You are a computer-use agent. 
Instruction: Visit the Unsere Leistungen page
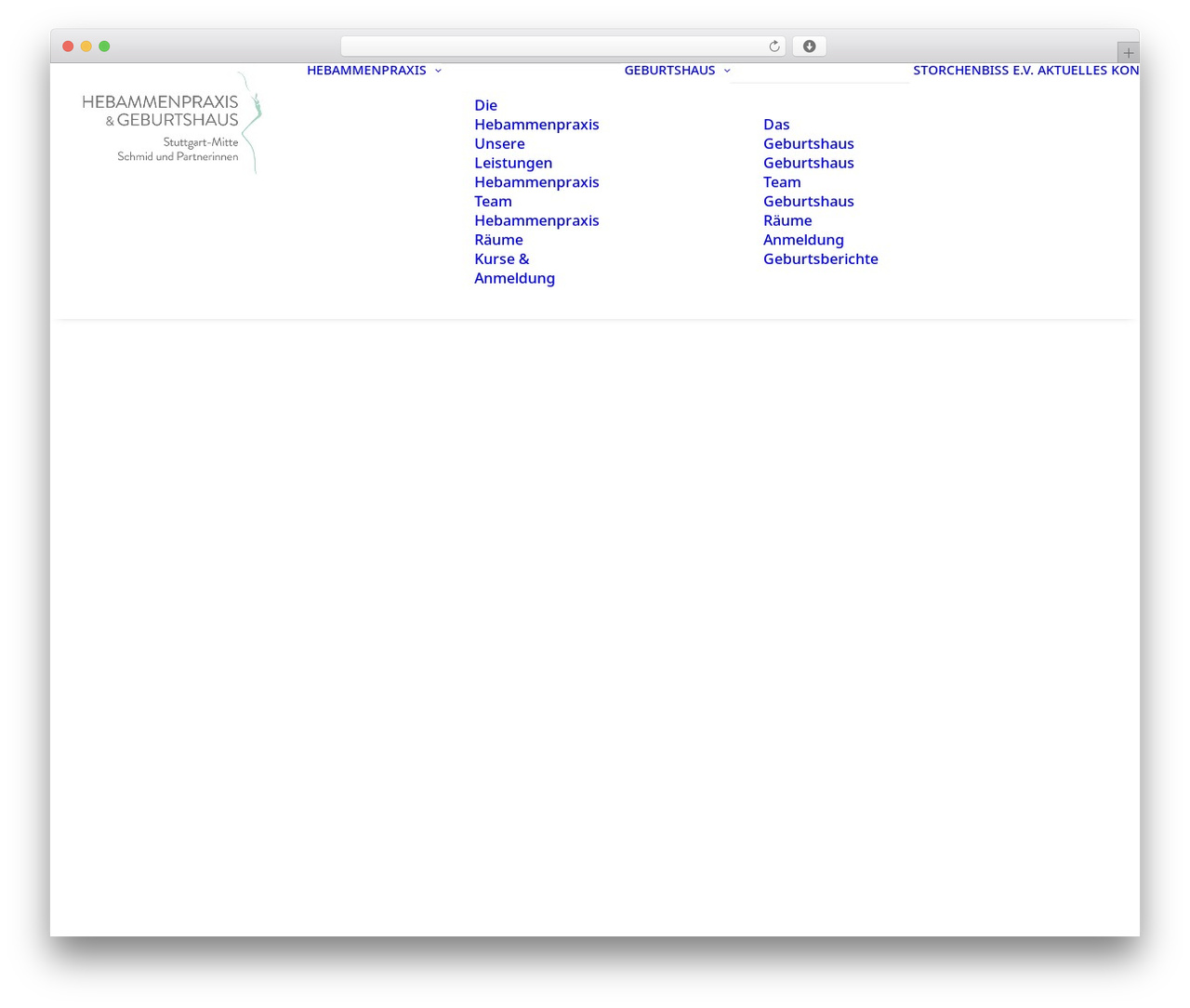[513, 153]
